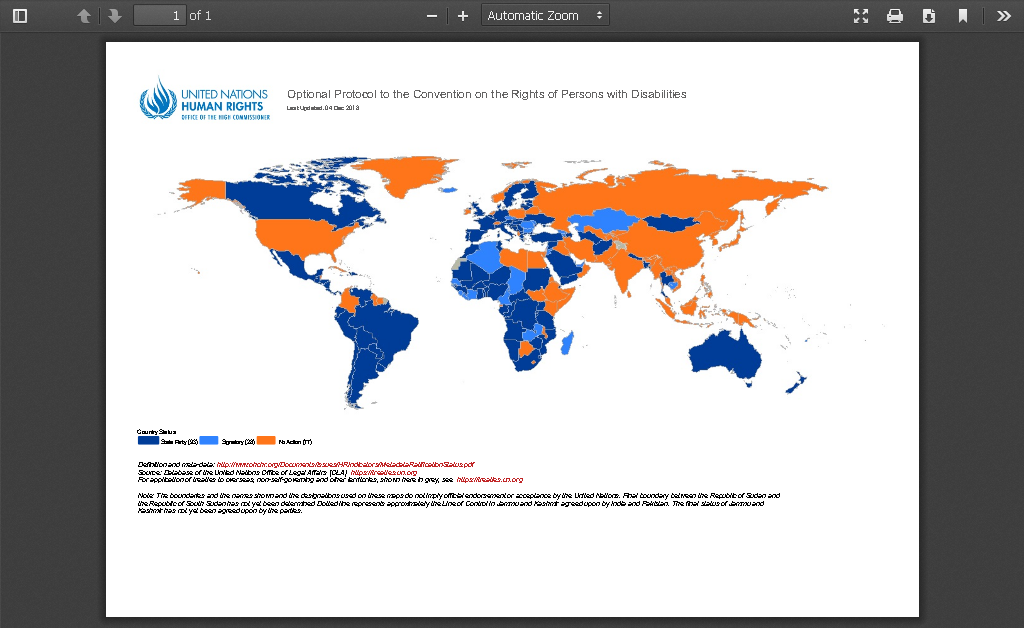Open the treaties.un.org link on Source line
The height and width of the screenshot is (628, 1024).
pos(383,472)
